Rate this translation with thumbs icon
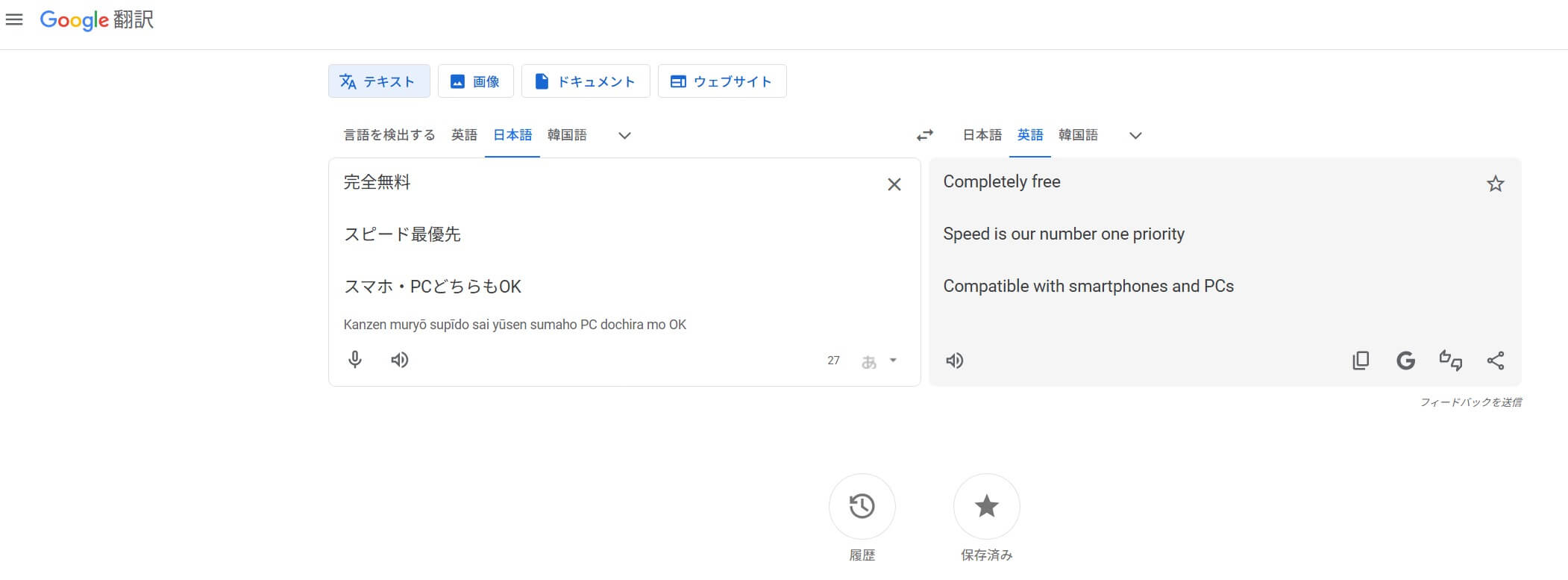Image resolution: width=1568 pixels, height=580 pixels. point(1450,361)
